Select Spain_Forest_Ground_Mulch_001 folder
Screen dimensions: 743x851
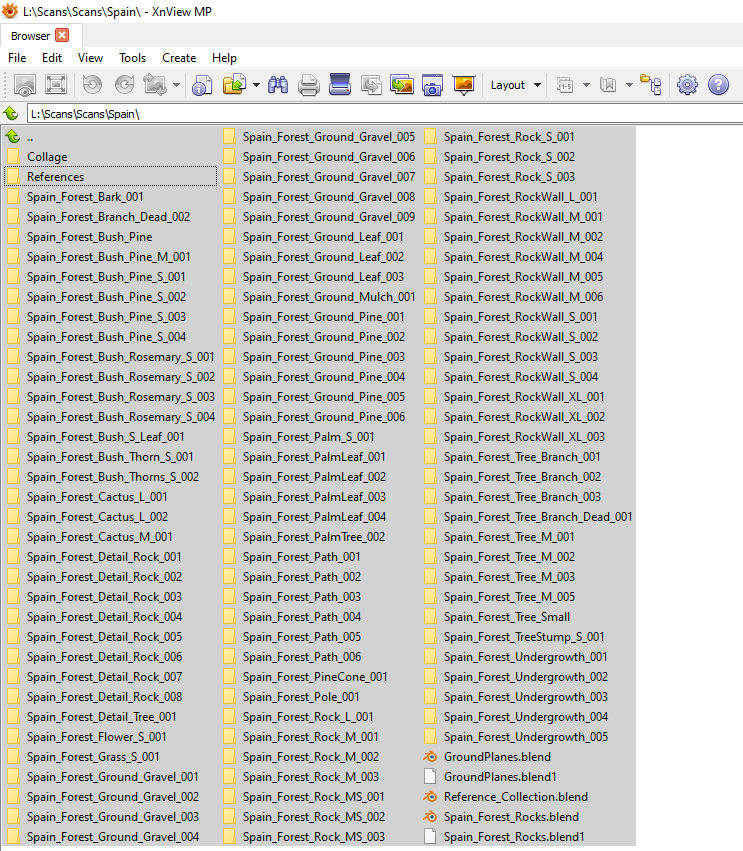[x=319, y=297]
